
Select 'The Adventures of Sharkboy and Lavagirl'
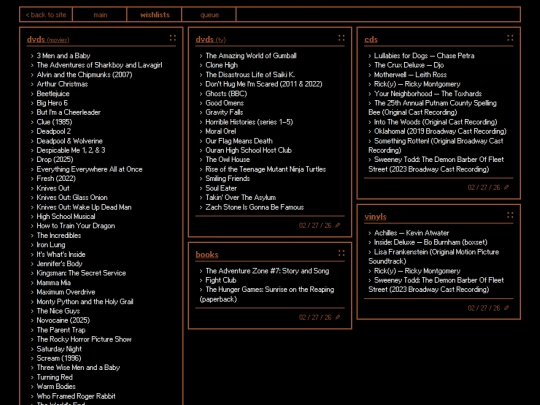[100, 65]
